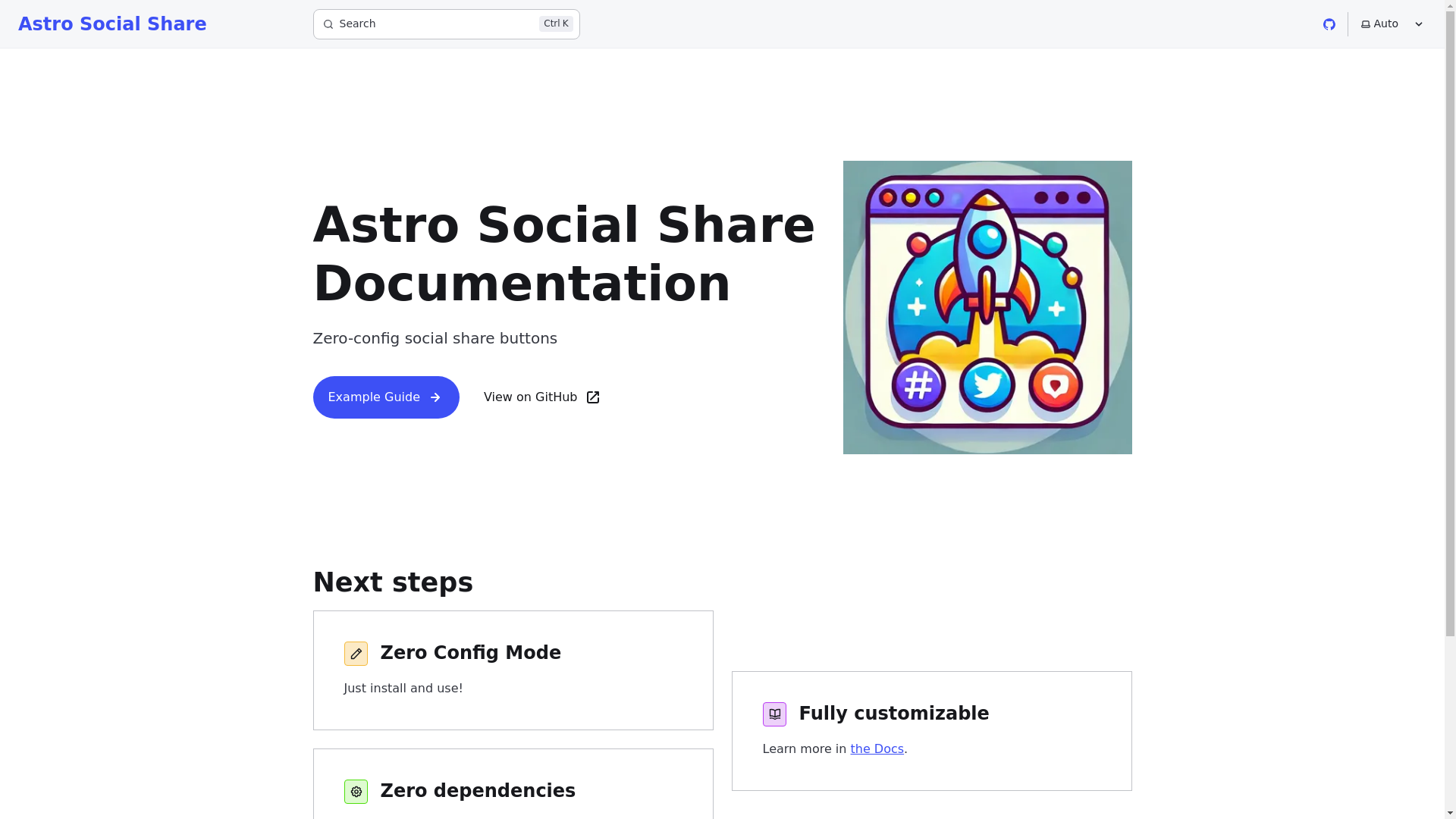Expand theme options via chevron arrow
This screenshot has height=819, width=1456.
pos(1419,24)
